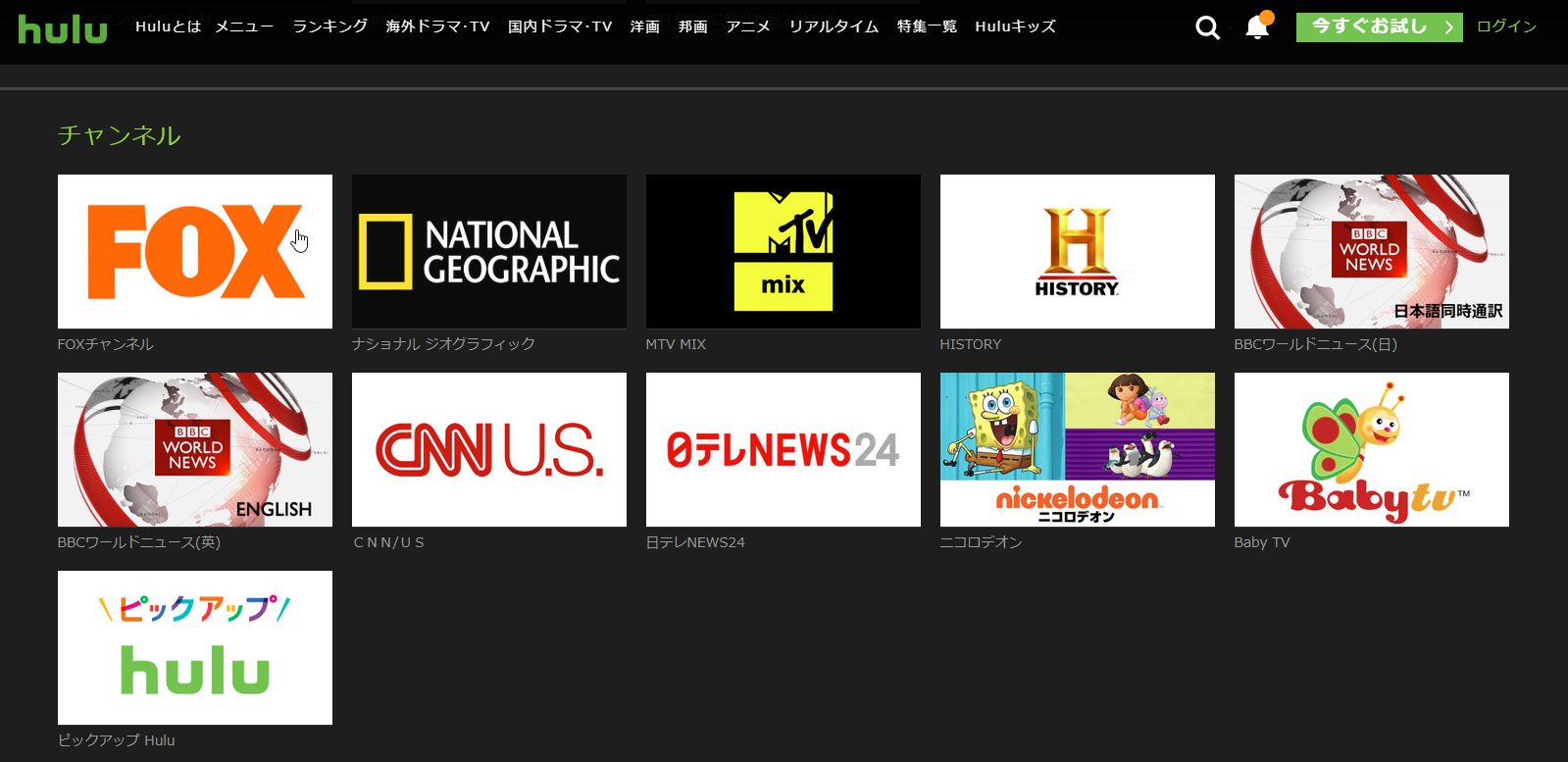Click the ナショナル ジオグラフィック caption
Screen dimensions: 1568x762
point(443,344)
